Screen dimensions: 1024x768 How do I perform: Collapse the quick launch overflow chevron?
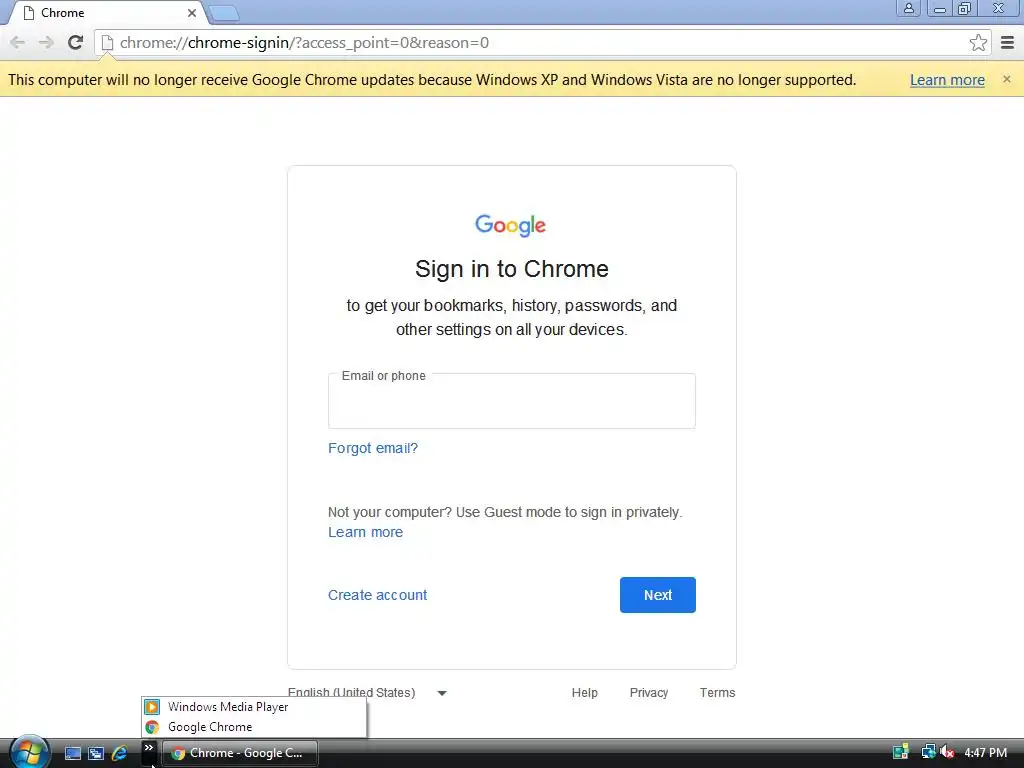point(149,748)
